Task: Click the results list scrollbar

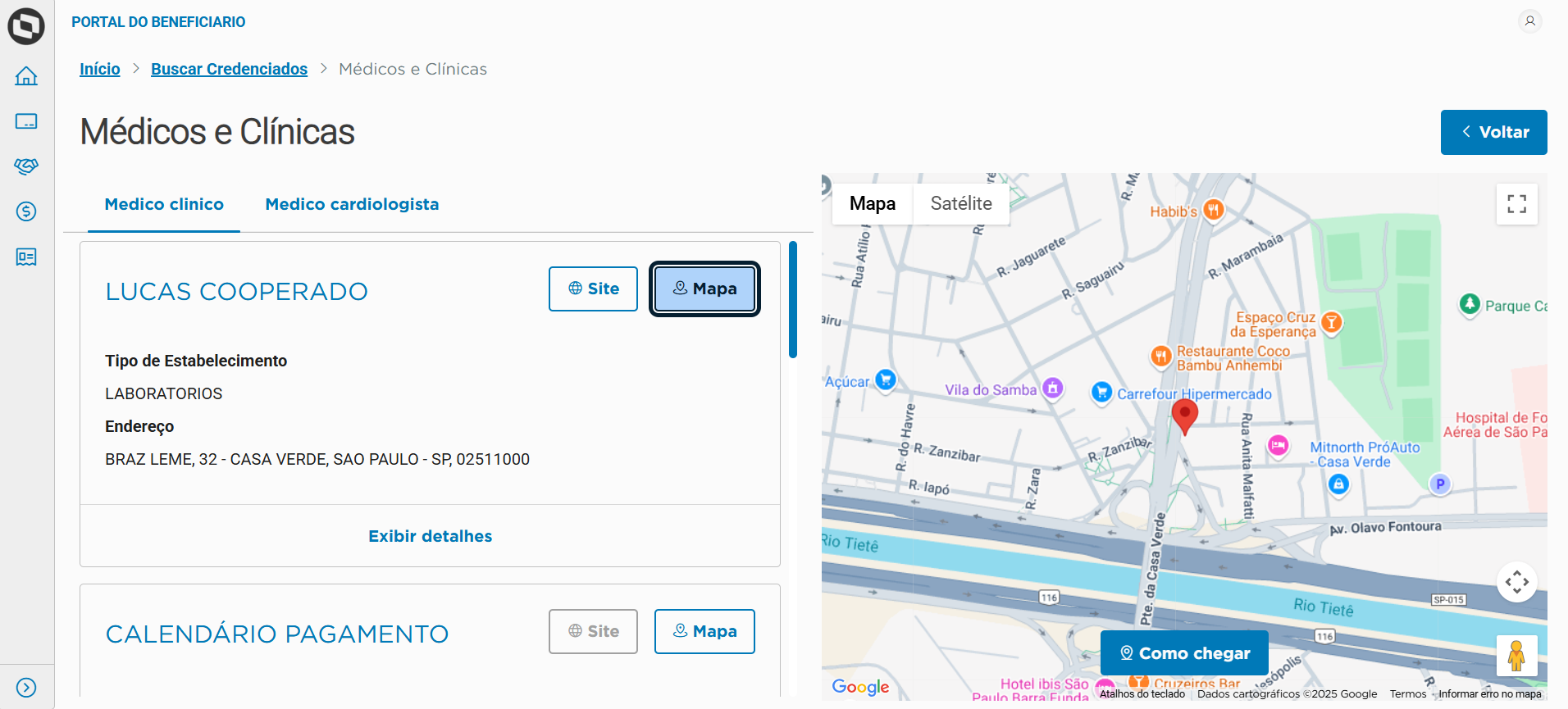Action: coord(793,300)
